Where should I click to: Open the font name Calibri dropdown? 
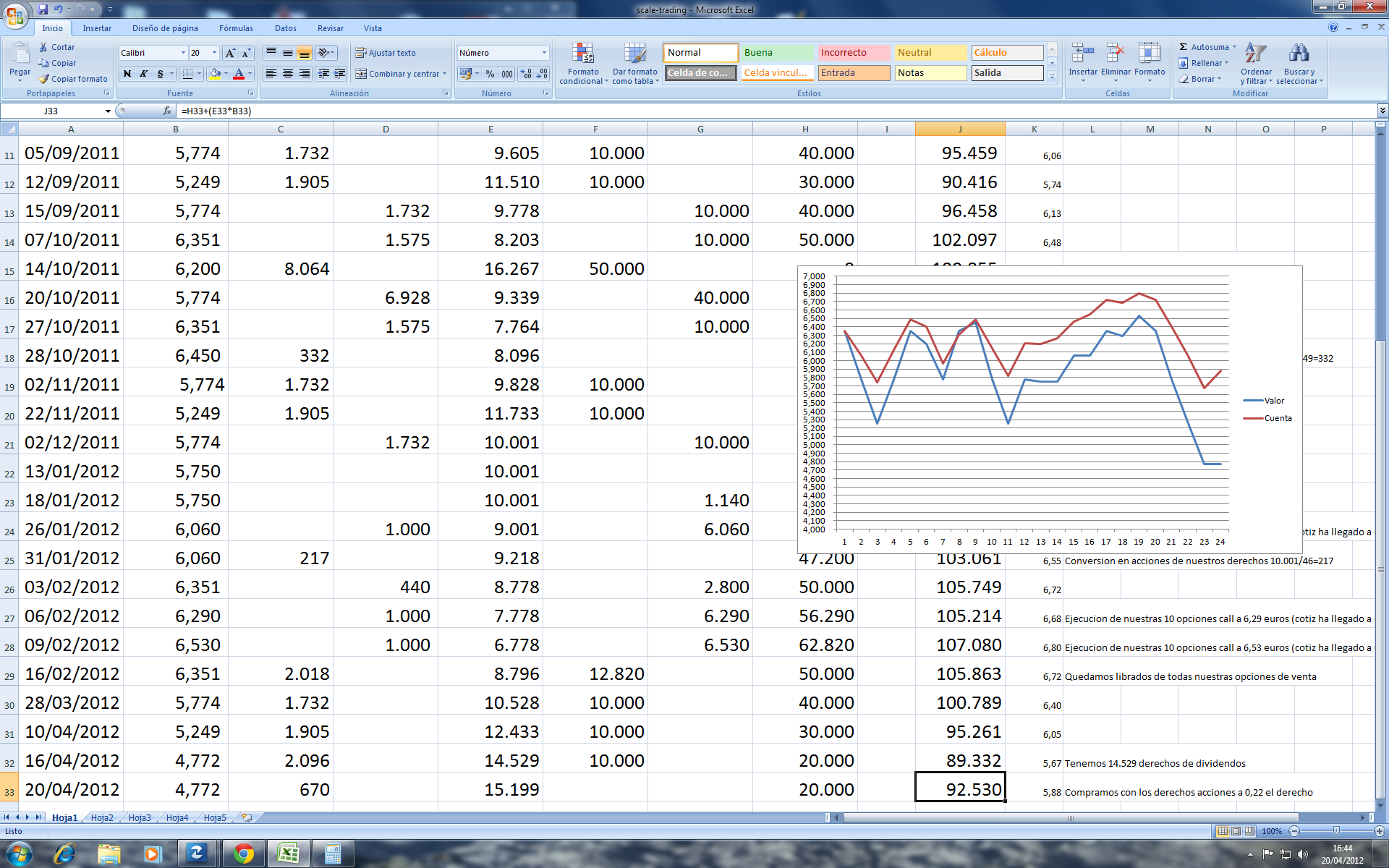[x=183, y=53]
